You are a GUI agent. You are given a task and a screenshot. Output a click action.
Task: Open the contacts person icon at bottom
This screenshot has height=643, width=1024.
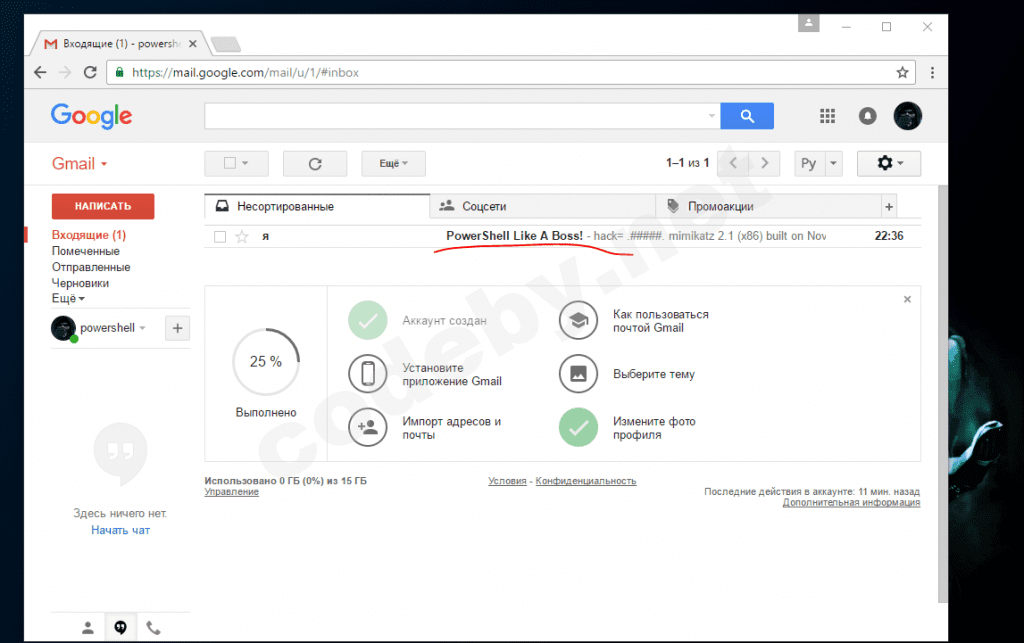point(88,628)
